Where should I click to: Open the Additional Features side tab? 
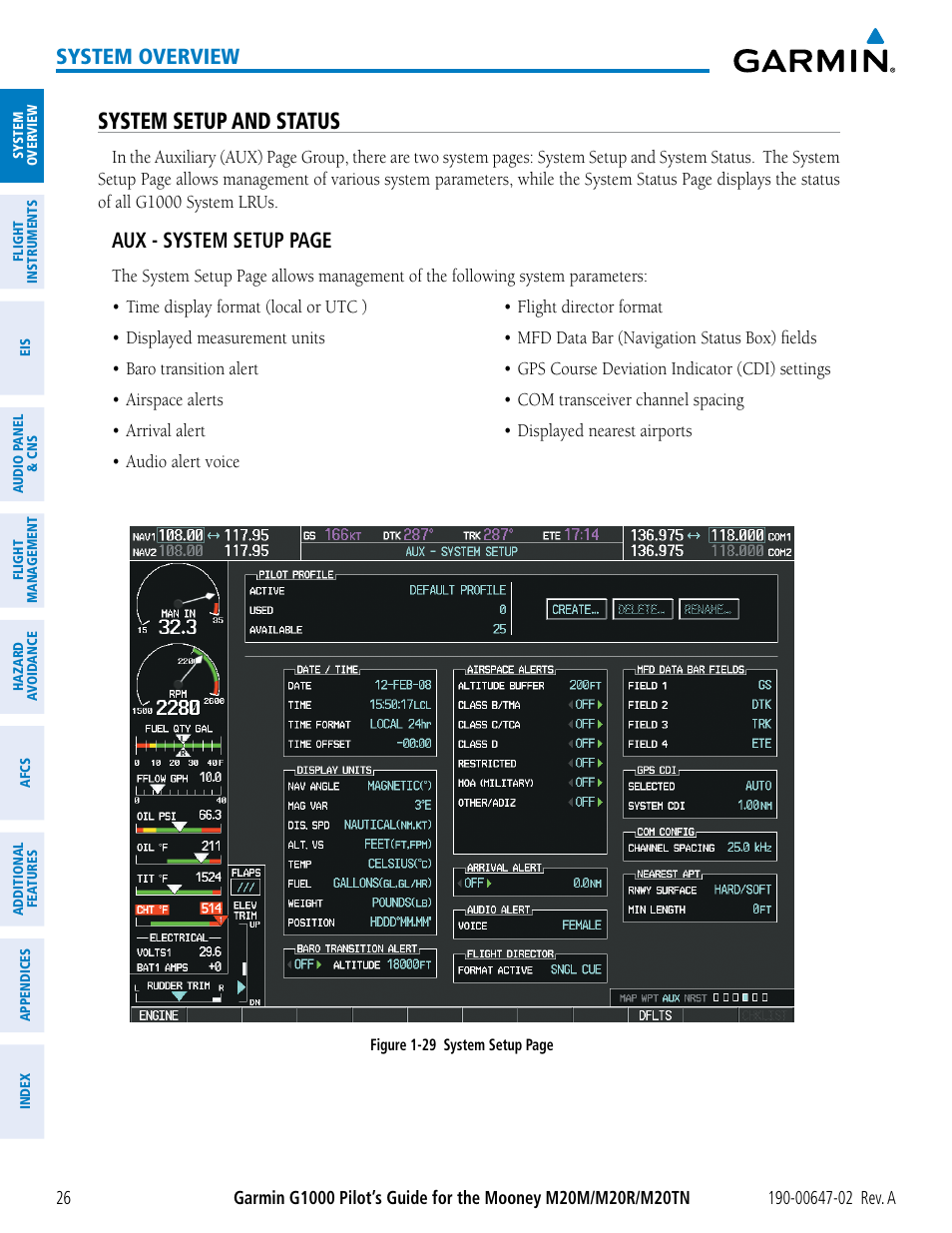pos(22,880)
